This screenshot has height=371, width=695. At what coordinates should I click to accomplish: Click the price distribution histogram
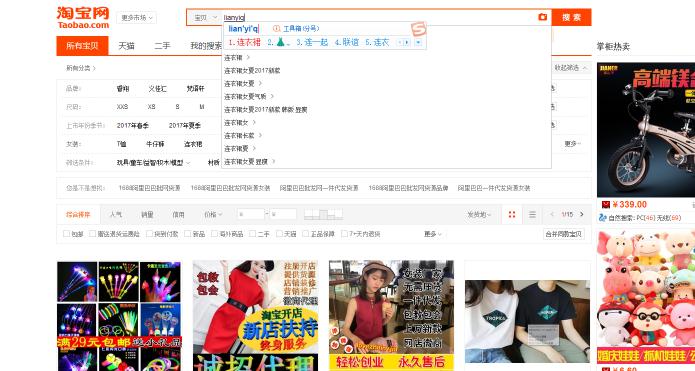pyautogui.click(x=323, y=215)
